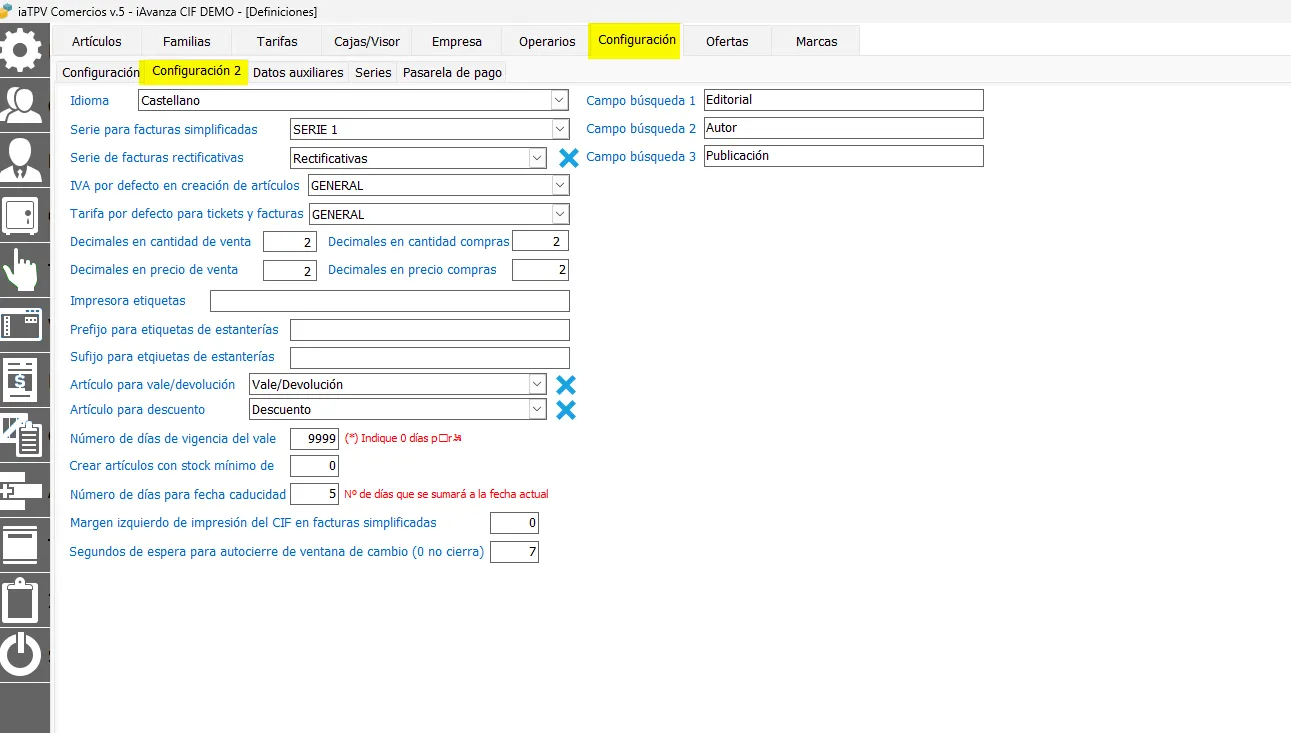Go to the Tarifas tab
Image resolution: width=1291 pixels, height=733 pixels.
277,41
